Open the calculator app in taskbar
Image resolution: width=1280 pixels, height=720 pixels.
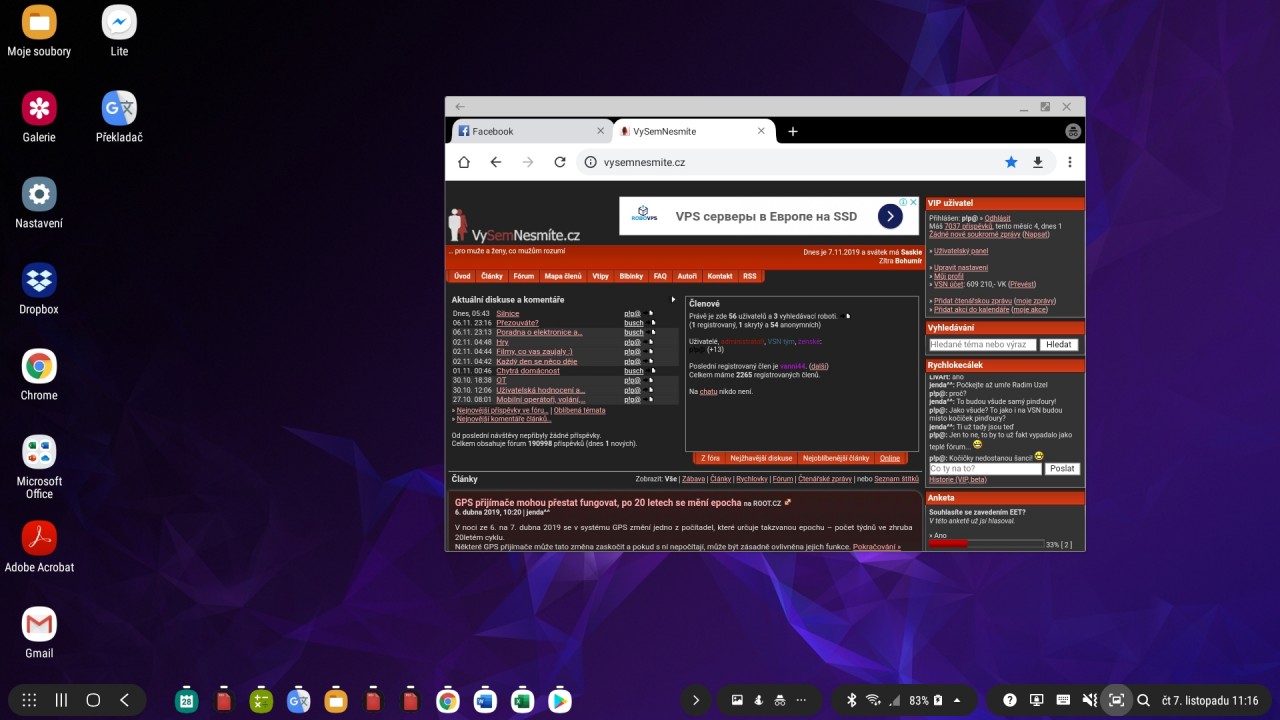261,701
